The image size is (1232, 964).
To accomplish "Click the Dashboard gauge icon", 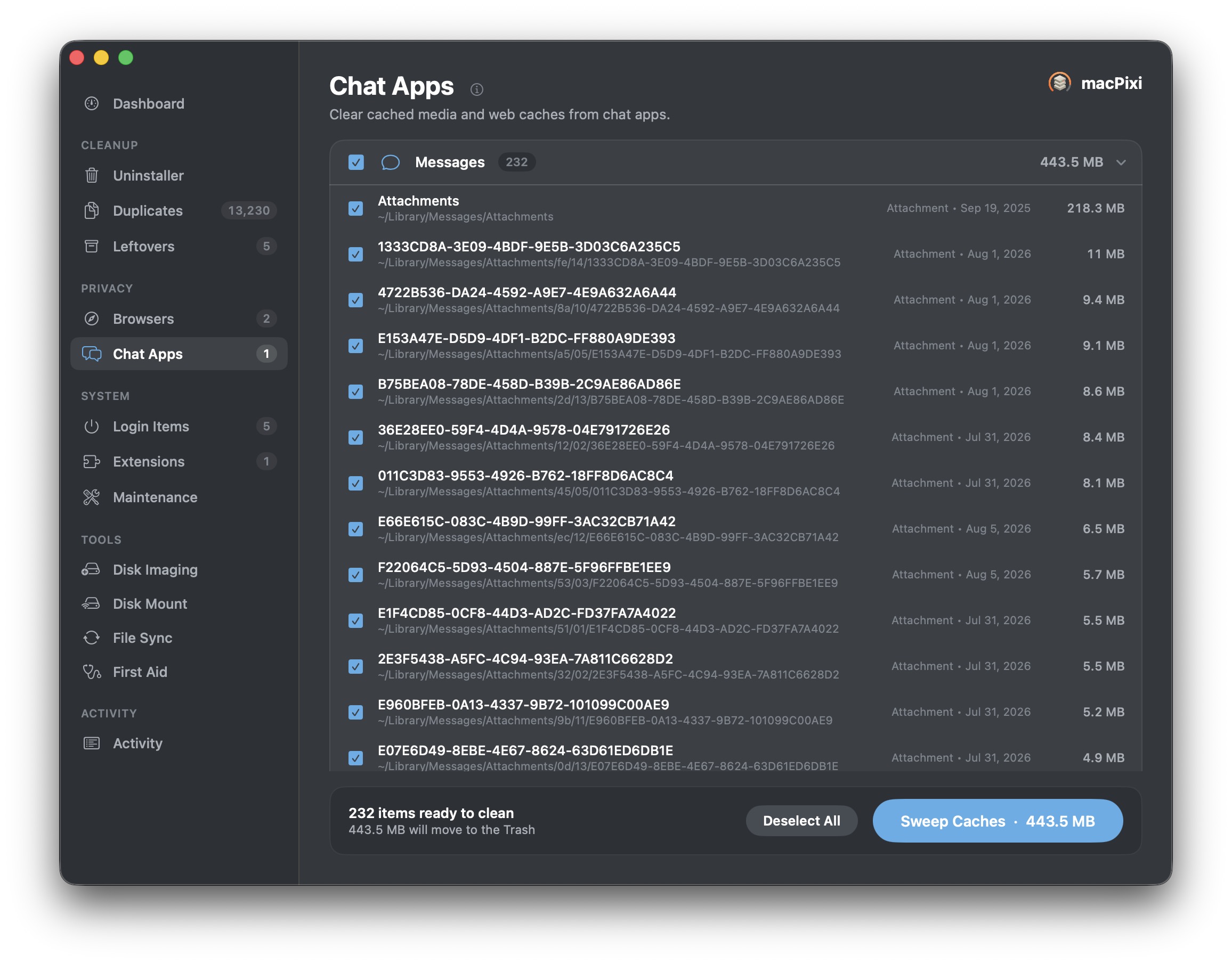I will [92, 104].
